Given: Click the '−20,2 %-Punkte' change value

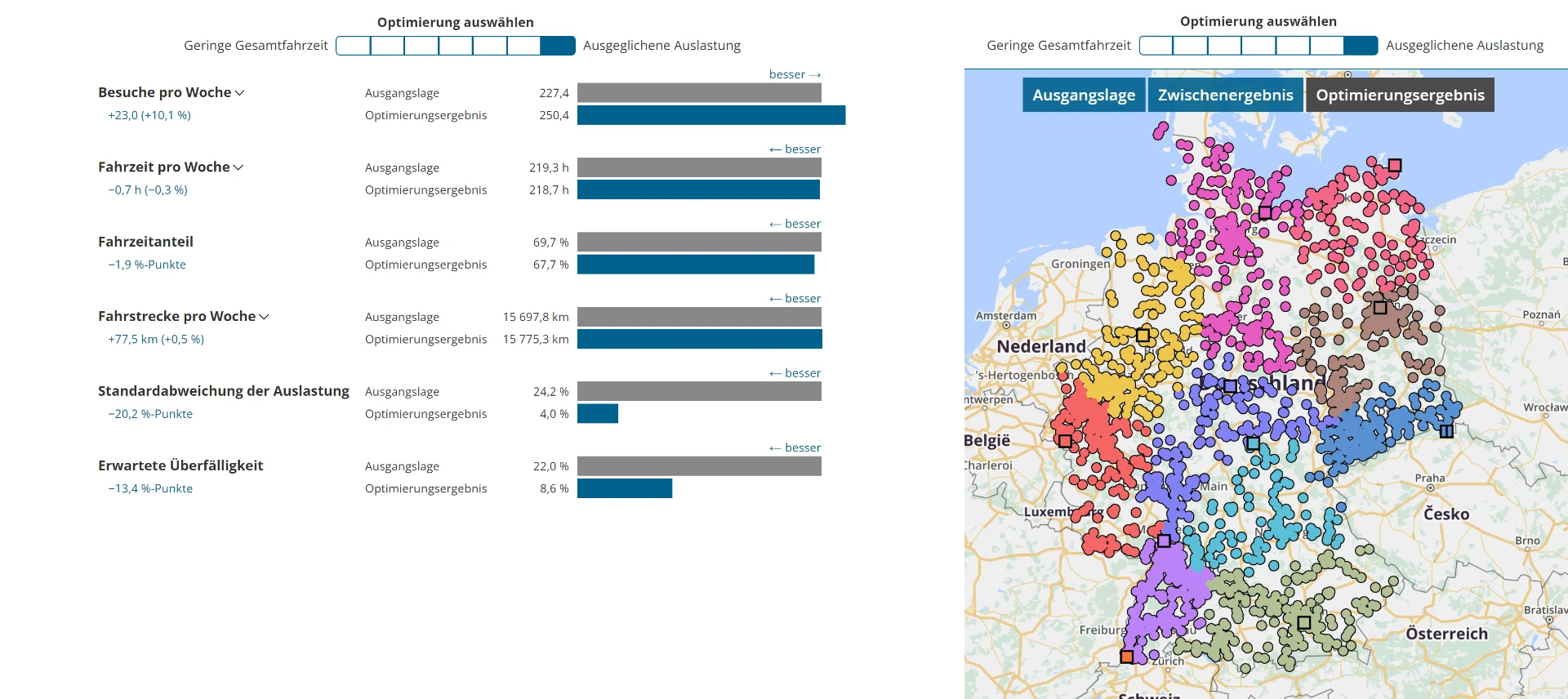Looking at the screenshot, I should pos(150,414).
